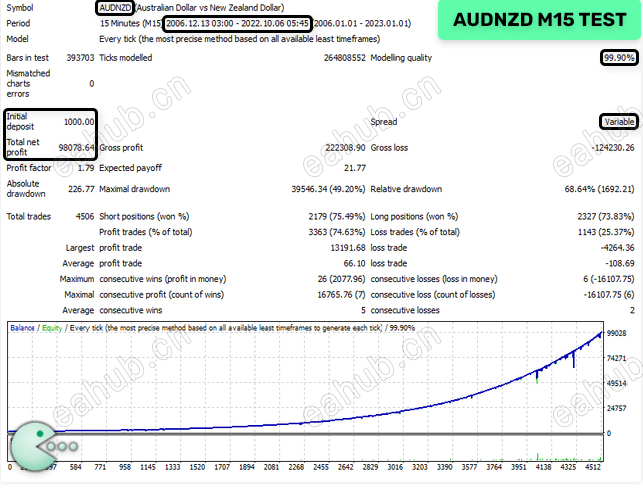Click gross loss value -124230.26
643x494 pixels.
coord(613,148)
